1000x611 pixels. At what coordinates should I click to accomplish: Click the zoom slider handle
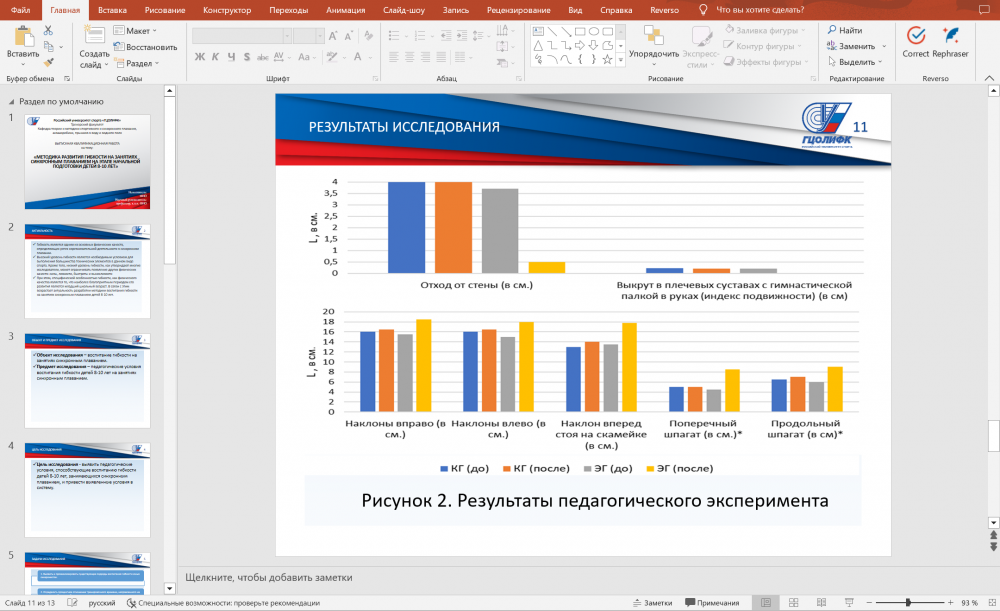coord(908,603)
